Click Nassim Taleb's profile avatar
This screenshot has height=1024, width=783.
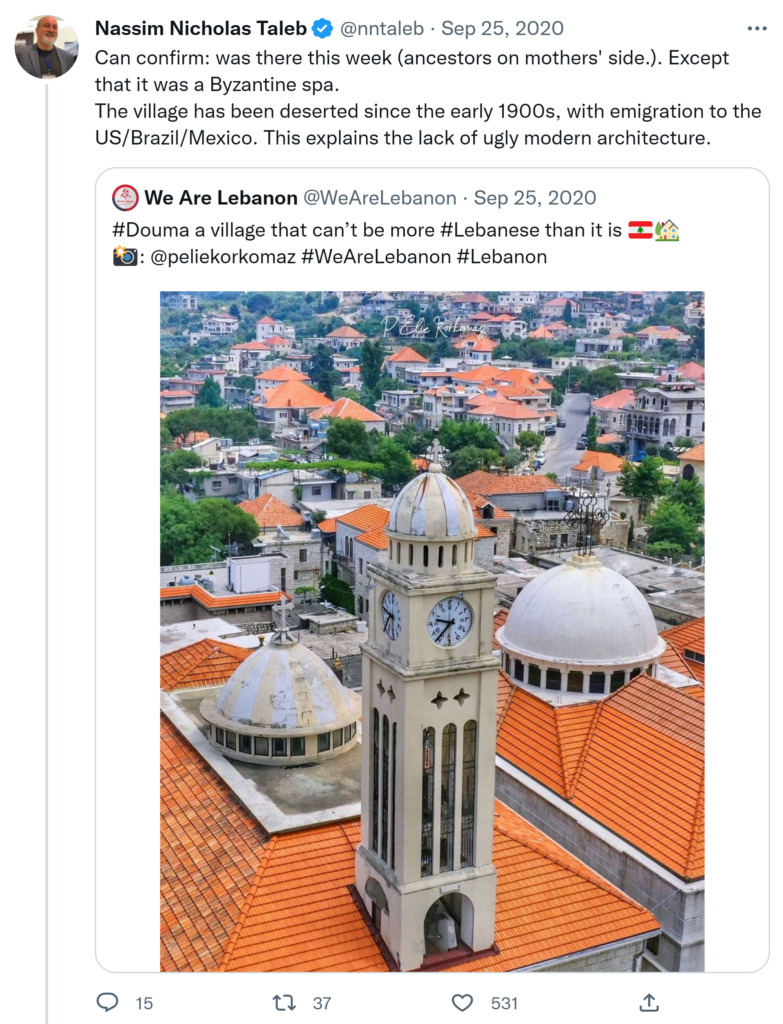coord(46,47)
